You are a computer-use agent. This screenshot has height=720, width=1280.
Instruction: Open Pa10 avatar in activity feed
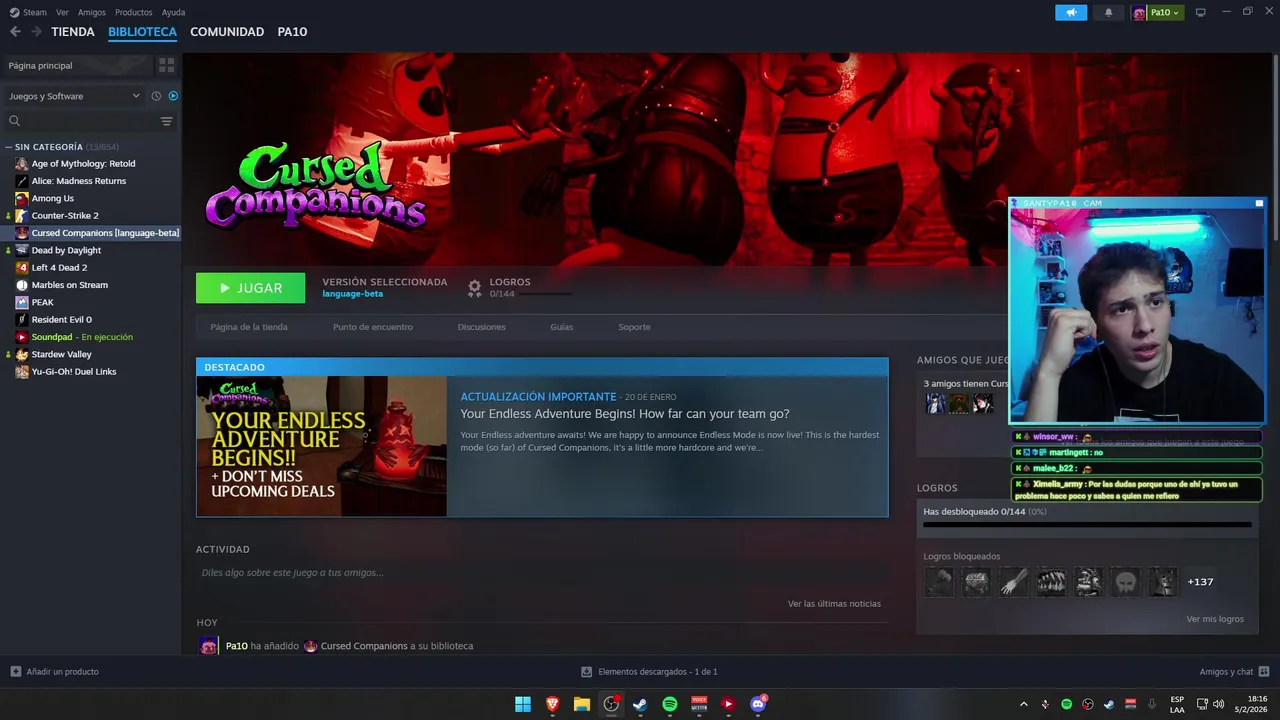[208, 646]
